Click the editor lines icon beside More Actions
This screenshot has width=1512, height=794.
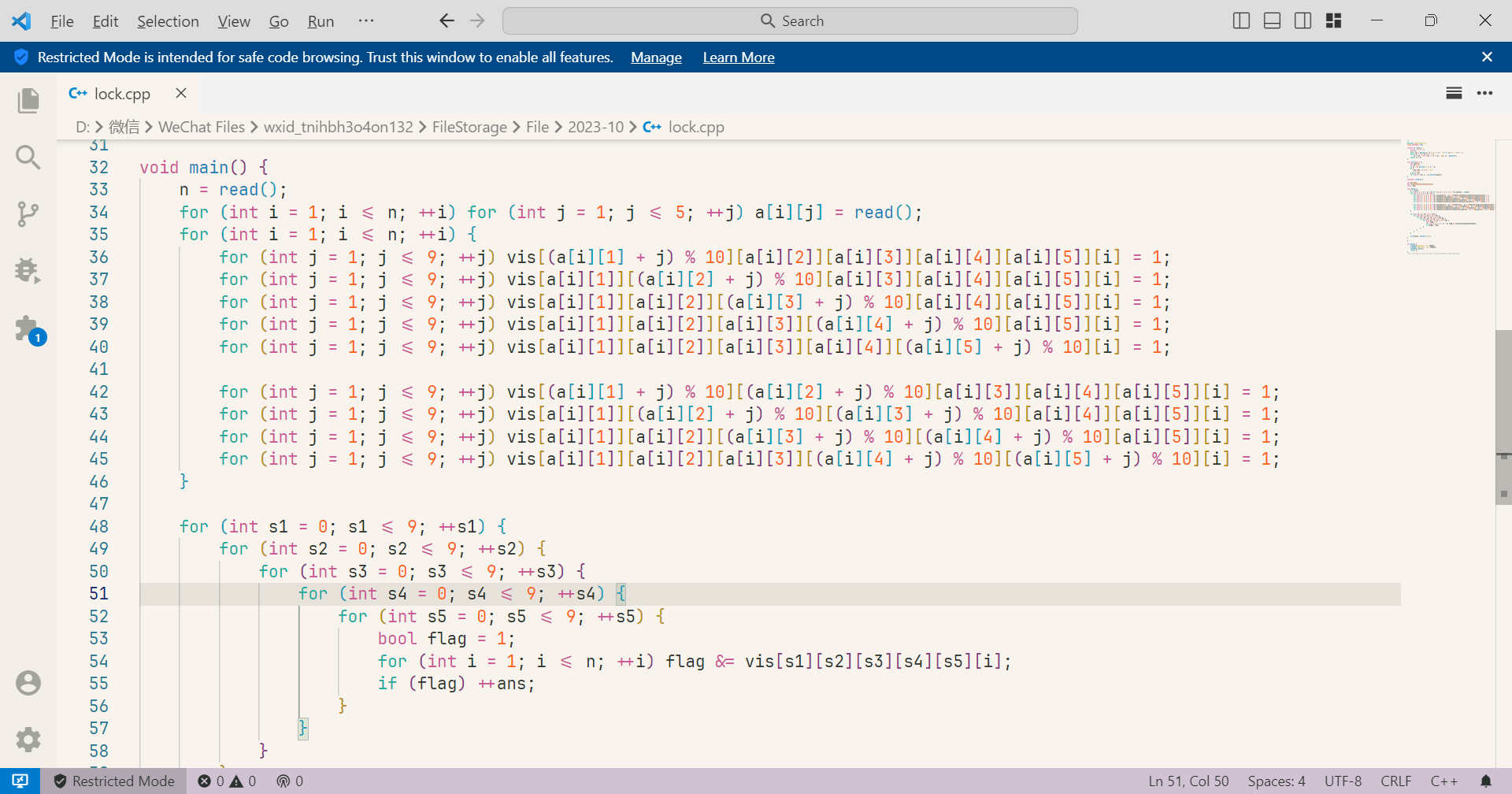[x=1454, y=93]
